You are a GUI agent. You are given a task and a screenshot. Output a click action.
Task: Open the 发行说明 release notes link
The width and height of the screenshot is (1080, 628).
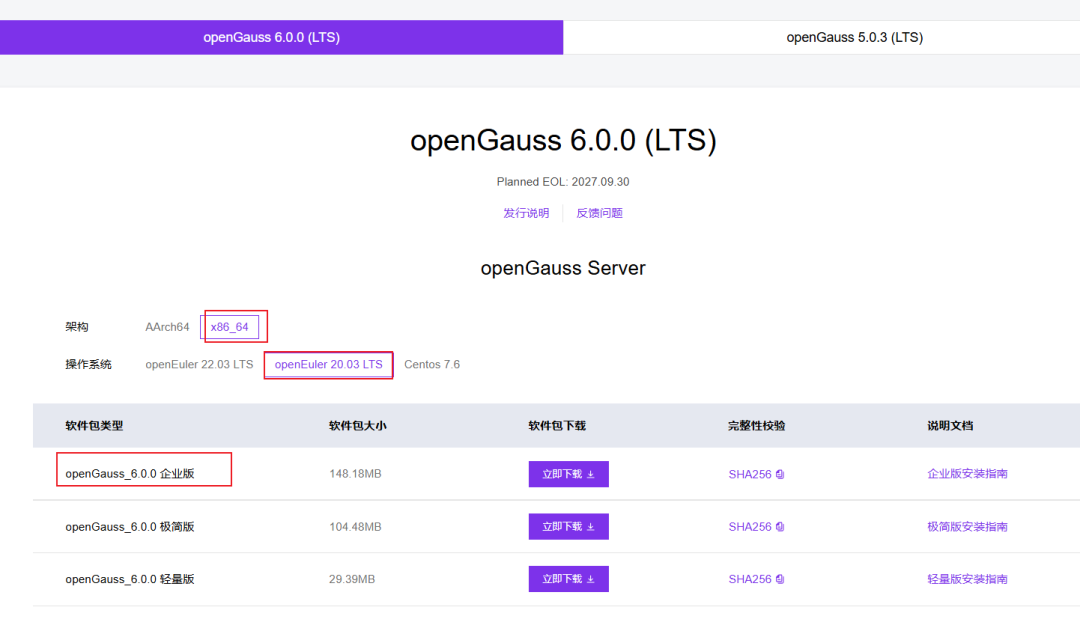click(x=526, y=213)
